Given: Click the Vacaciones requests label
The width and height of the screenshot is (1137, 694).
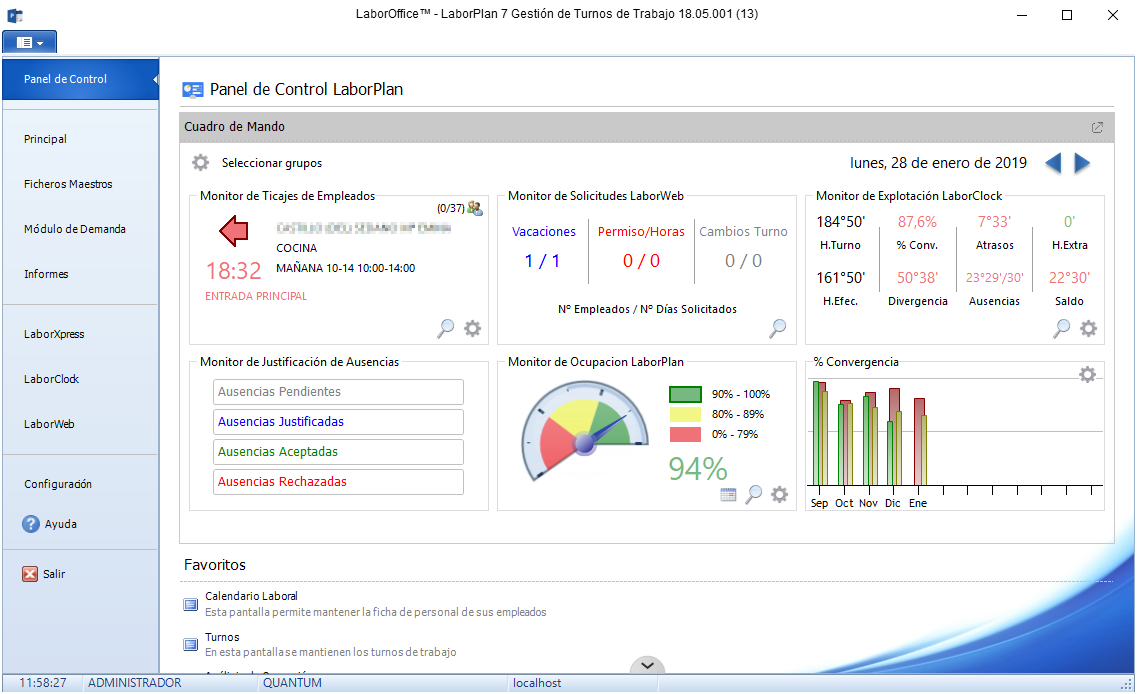Looking at the screenshot, I should pyautogui.click(x=544, y=232).
